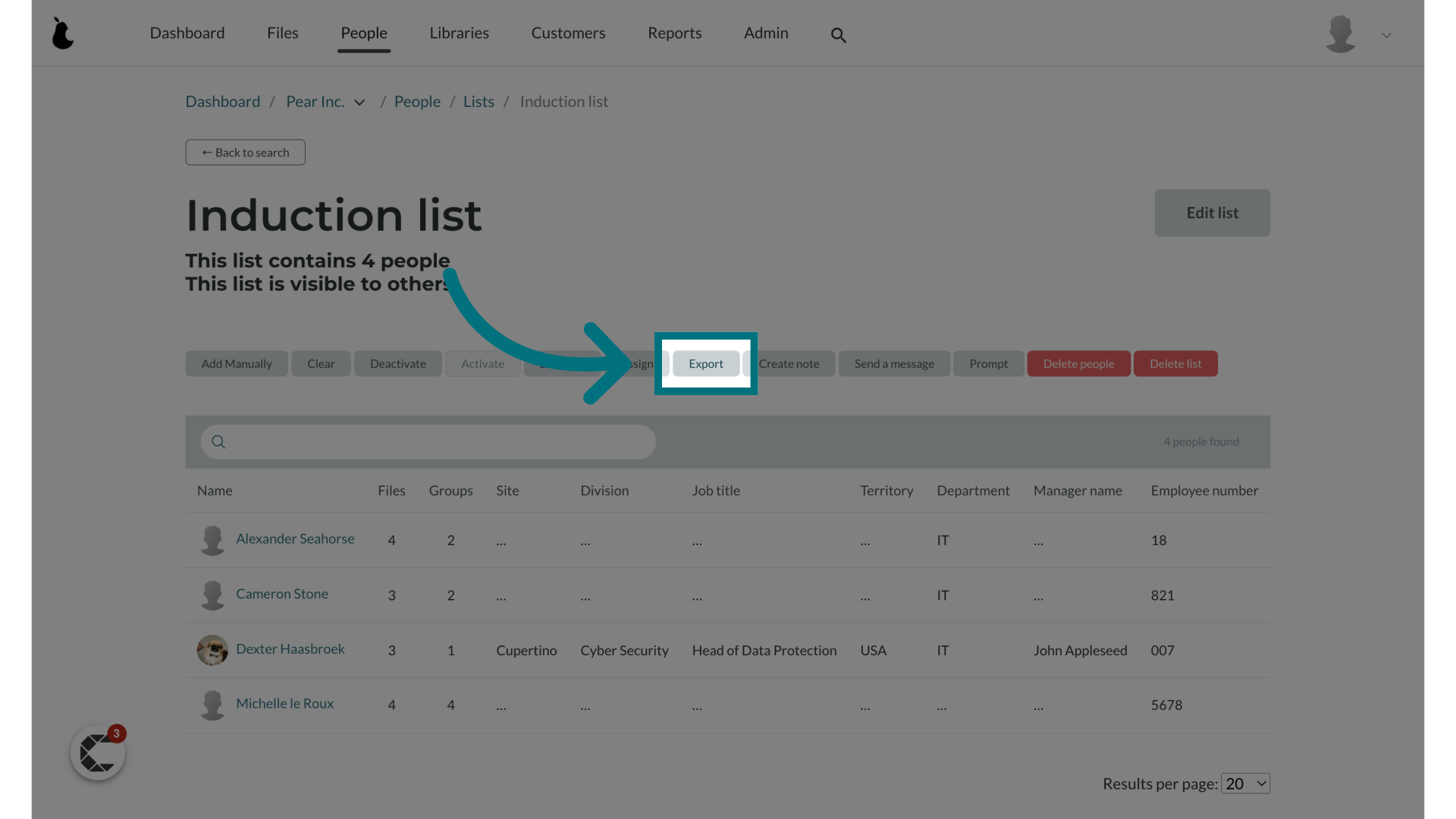Open the Lists breadcrumb link

479,102
